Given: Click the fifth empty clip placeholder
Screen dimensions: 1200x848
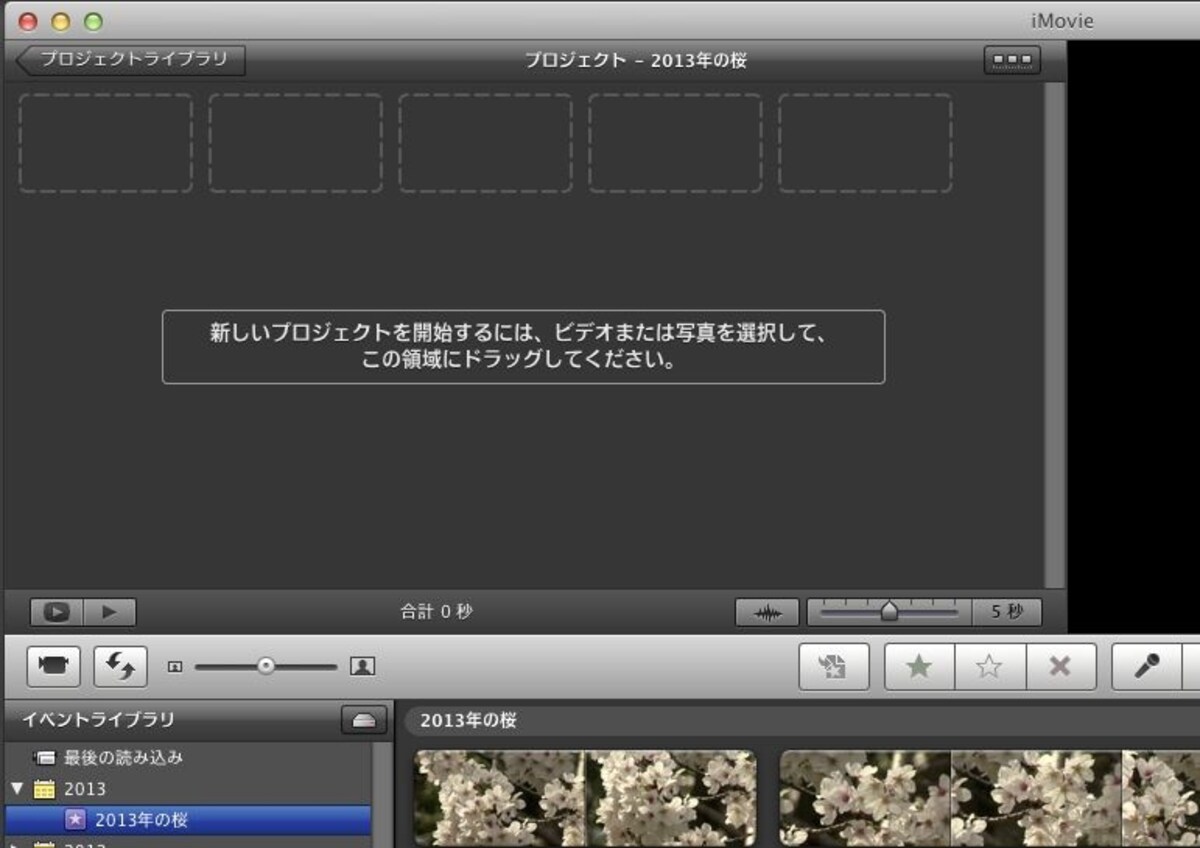Looking at the screenshot, I should point(866,143).
